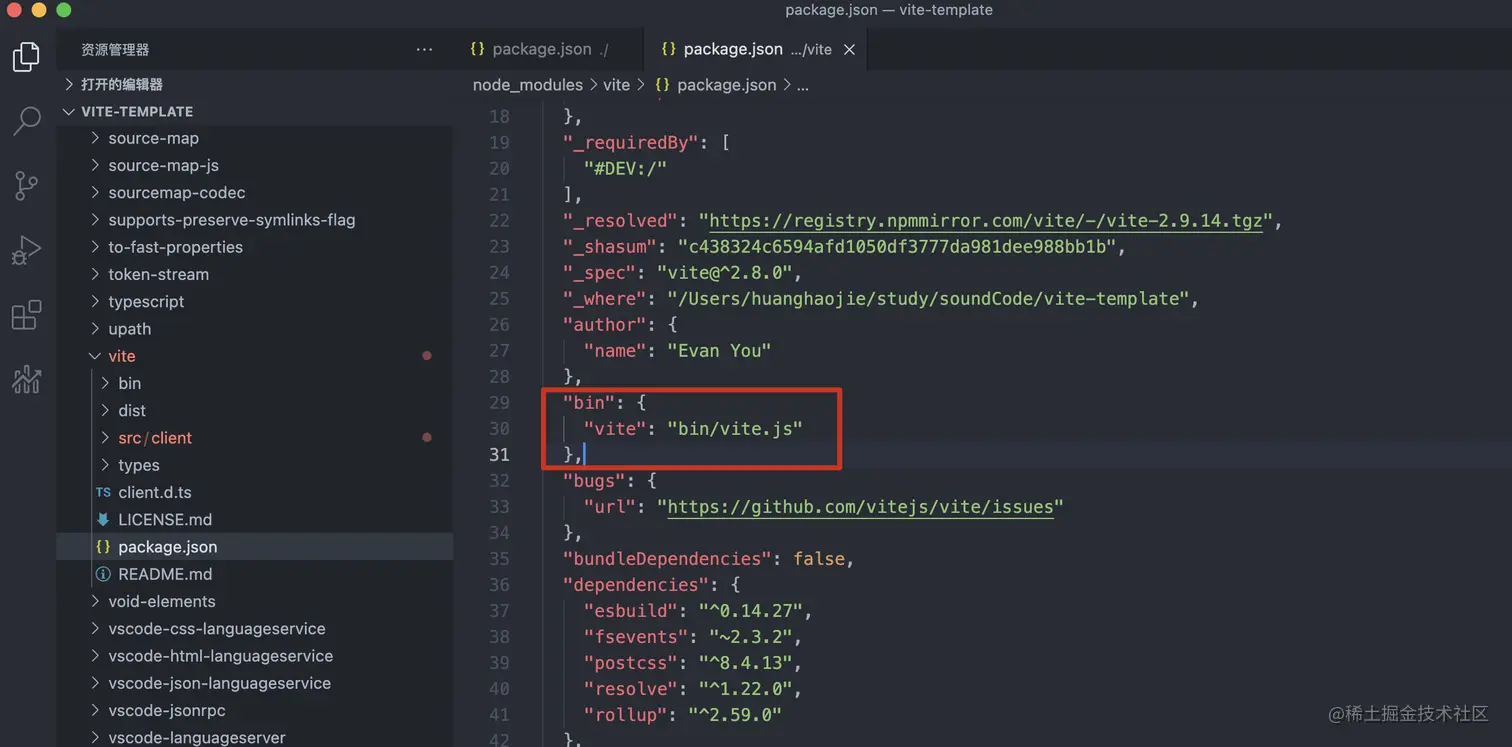This screenshot has height=747, width=1512.
Task: Open README.md in the file tree
Action: [165, 574]
